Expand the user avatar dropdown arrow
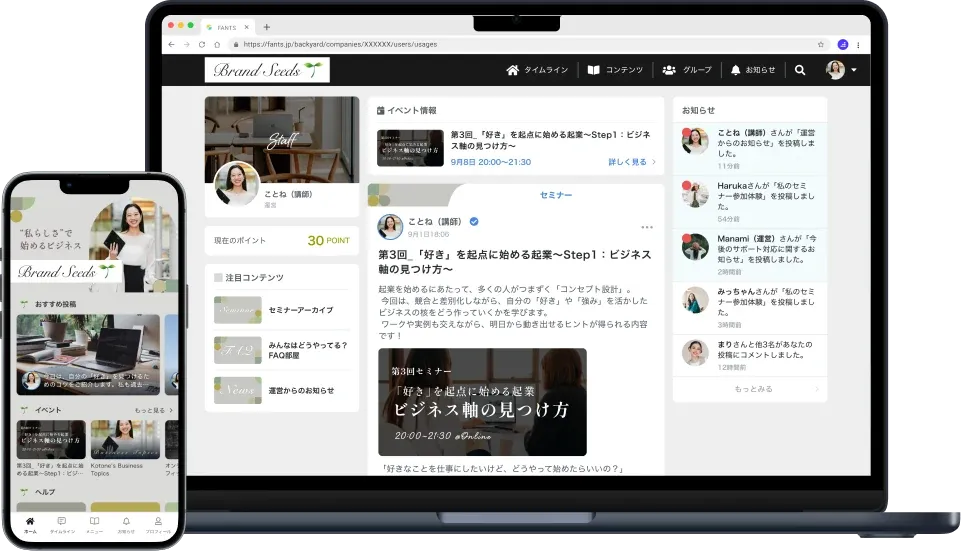The height and width of the screenshot is (551, 961). point(854,70)
